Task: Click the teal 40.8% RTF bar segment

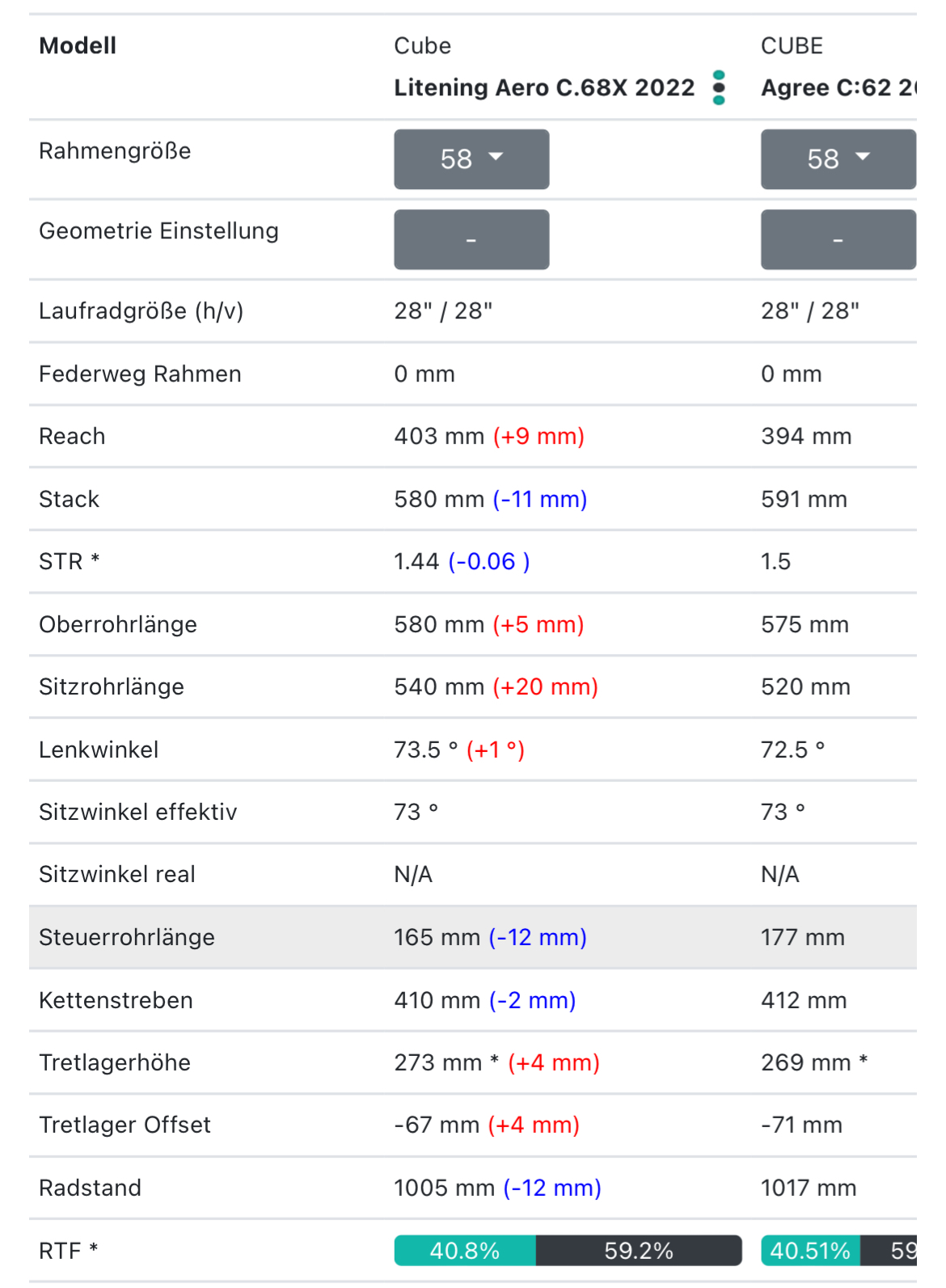Action: click(465, 1251)
